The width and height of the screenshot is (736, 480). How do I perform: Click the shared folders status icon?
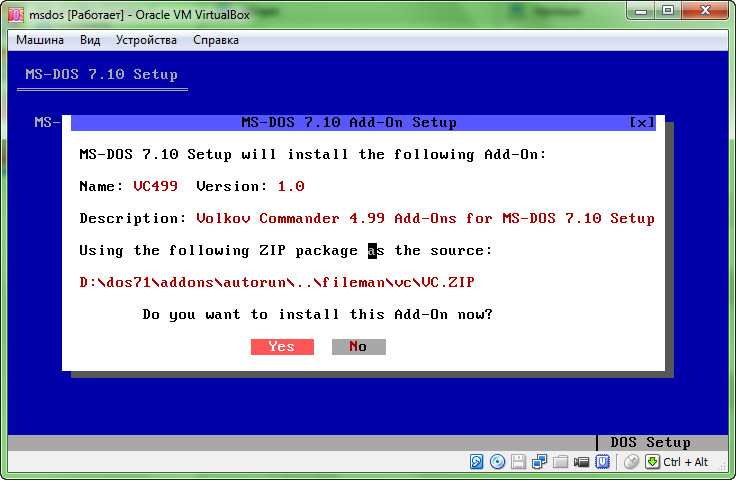(560, 462)
